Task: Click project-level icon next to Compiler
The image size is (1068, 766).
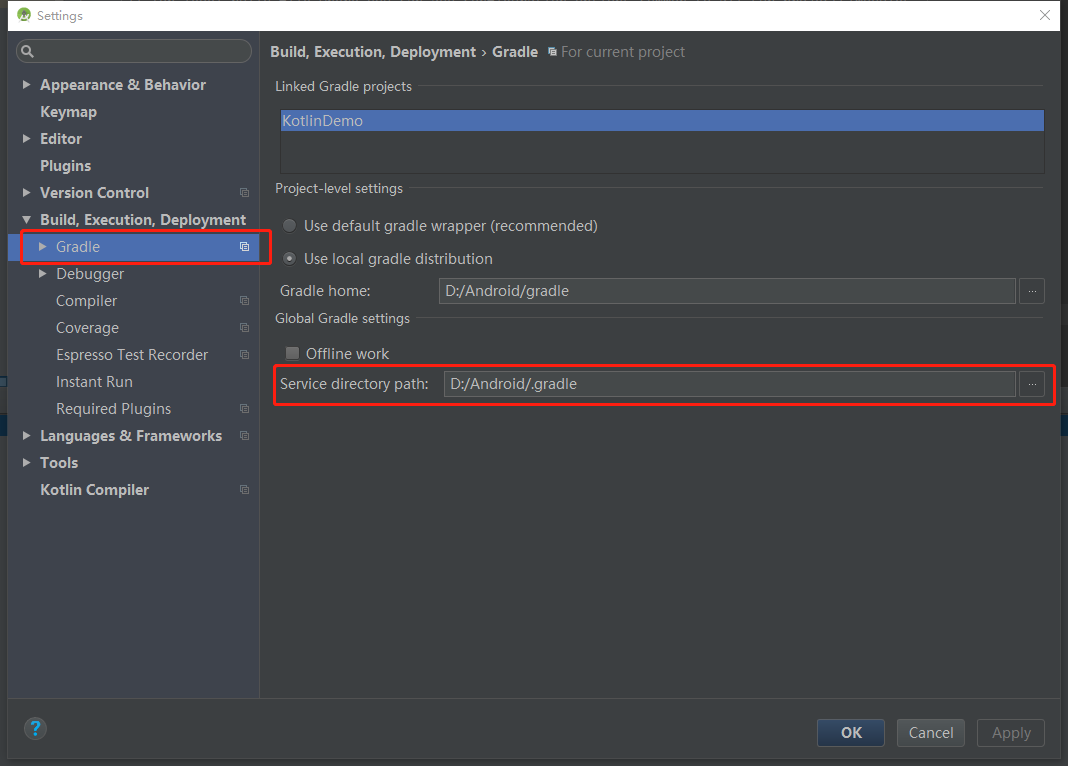Action: [x=245, y=300]
